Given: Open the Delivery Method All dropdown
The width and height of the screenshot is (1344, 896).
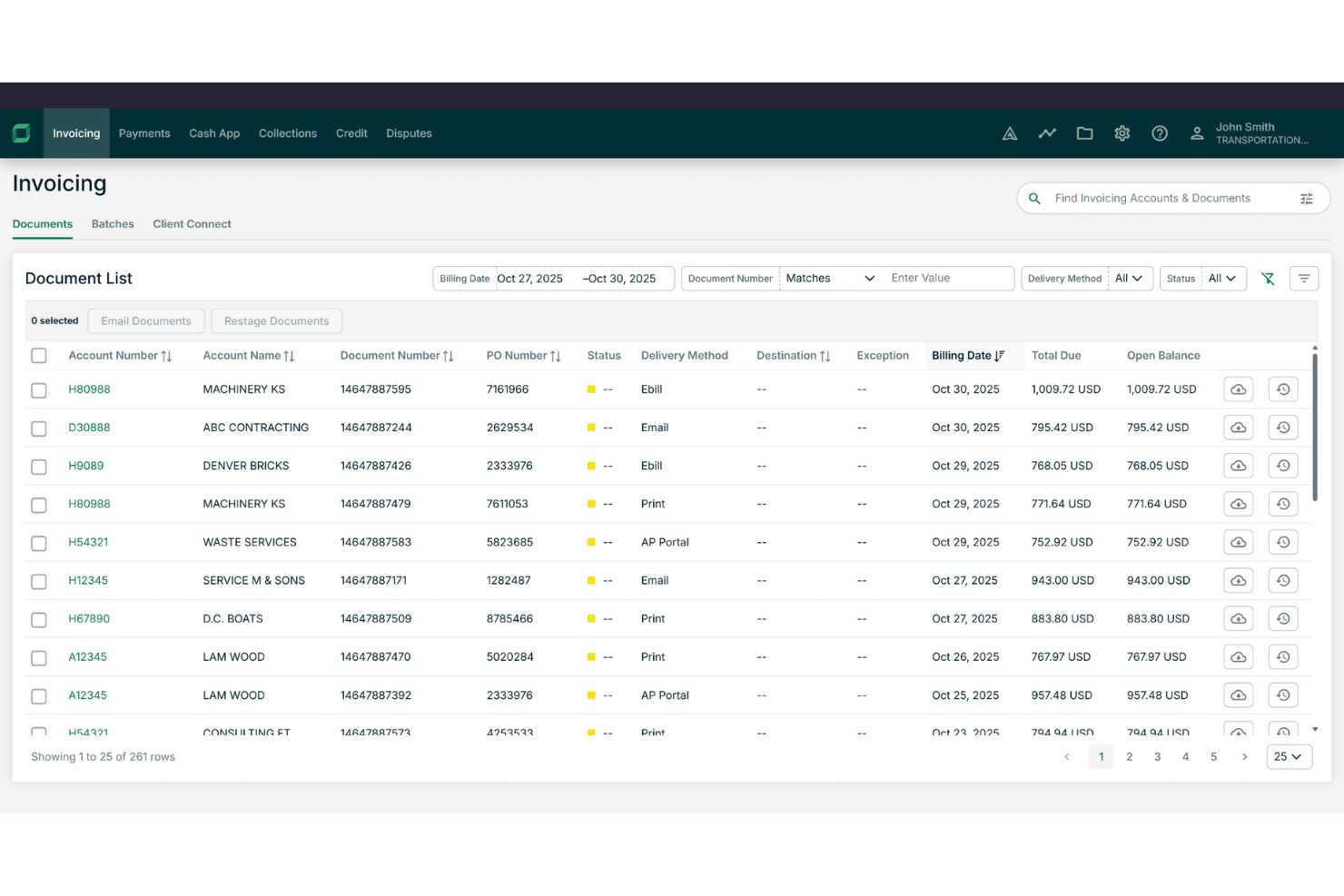Looking at the screenshot, I should point(1130,279).
